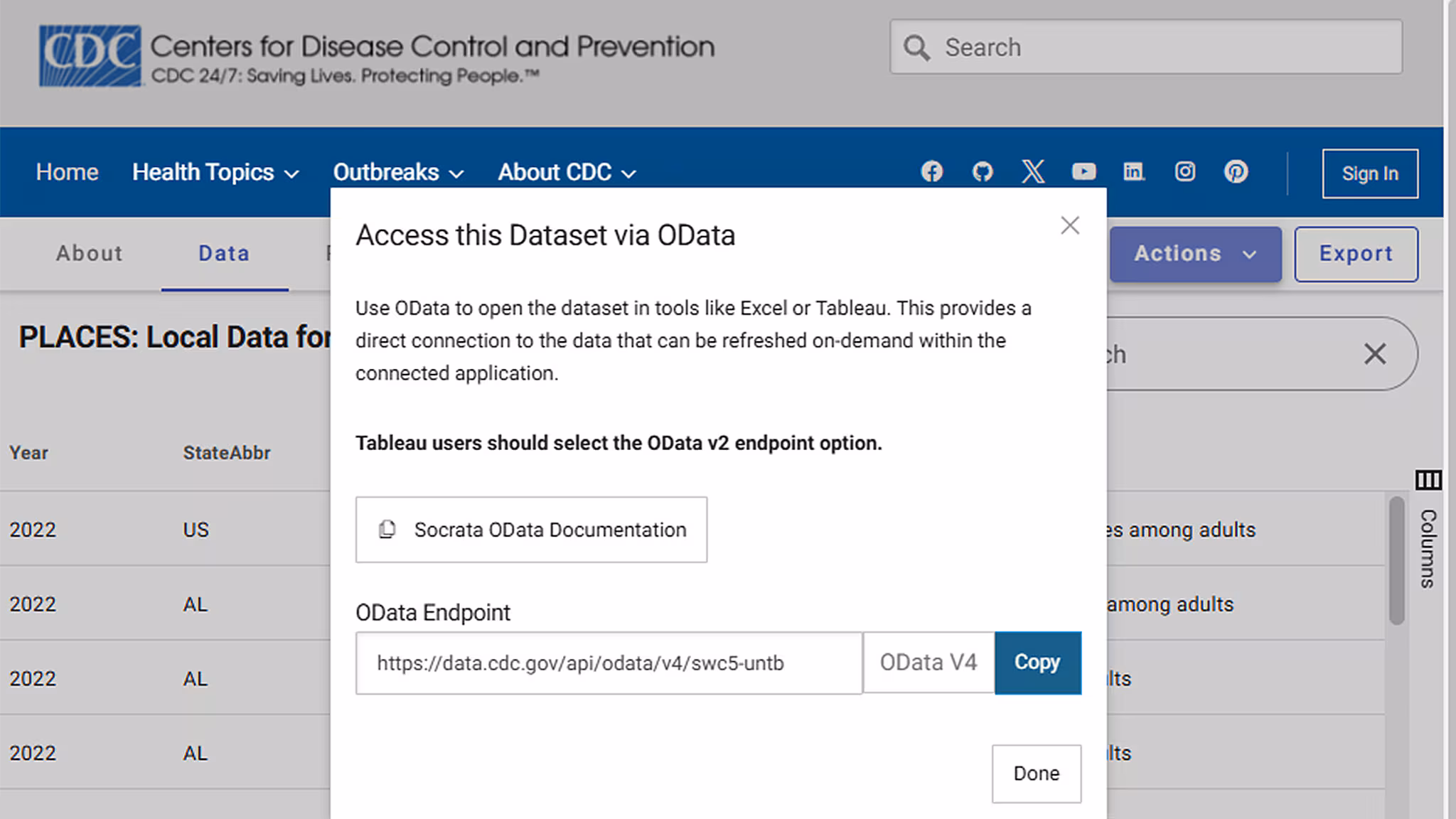Click the 2022 cell in US row
Screen dimensions: 1456x819
pyautogui.click(x=33, y=530)
